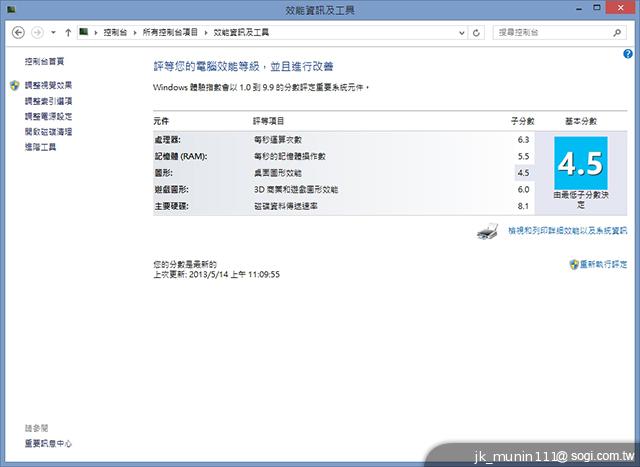The width and height of the screenshot is (640, 467).
Task: Expand the chevron after 控制台 breadcrumb
Action: (x=135, y=33)
